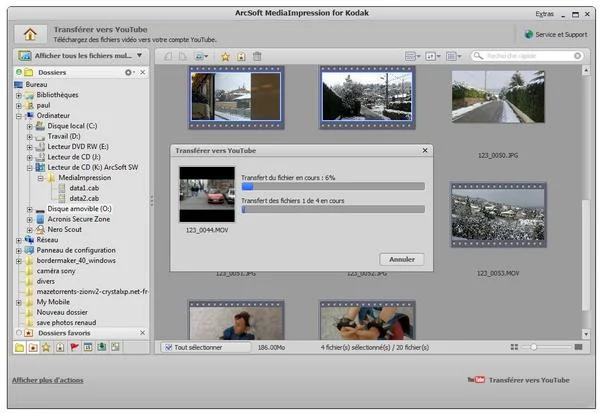Click the scroll up arrow of thumbnails
The height and width of the screenshot is (413, 600).
[x=586, y=70]
